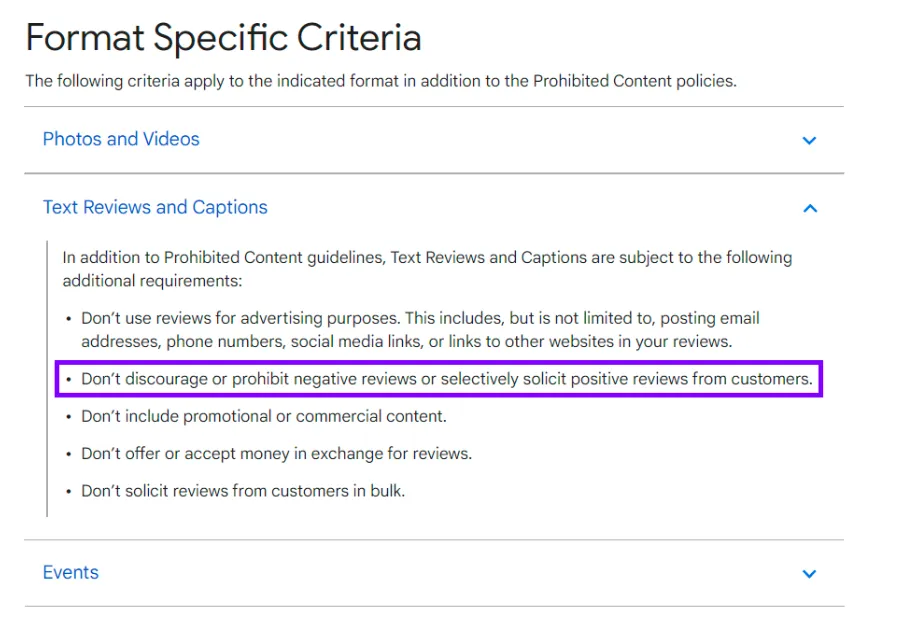897x623 pixels.
Task: Open the Events heading link
Action: click(70, 572)
